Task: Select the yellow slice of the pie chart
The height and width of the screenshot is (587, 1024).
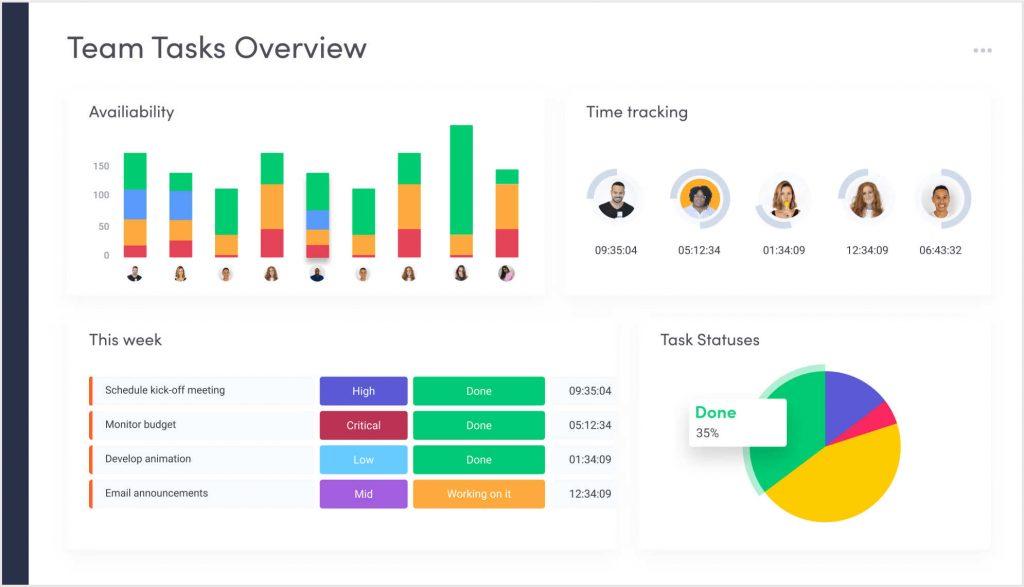Action: click(x=850, y=480)
